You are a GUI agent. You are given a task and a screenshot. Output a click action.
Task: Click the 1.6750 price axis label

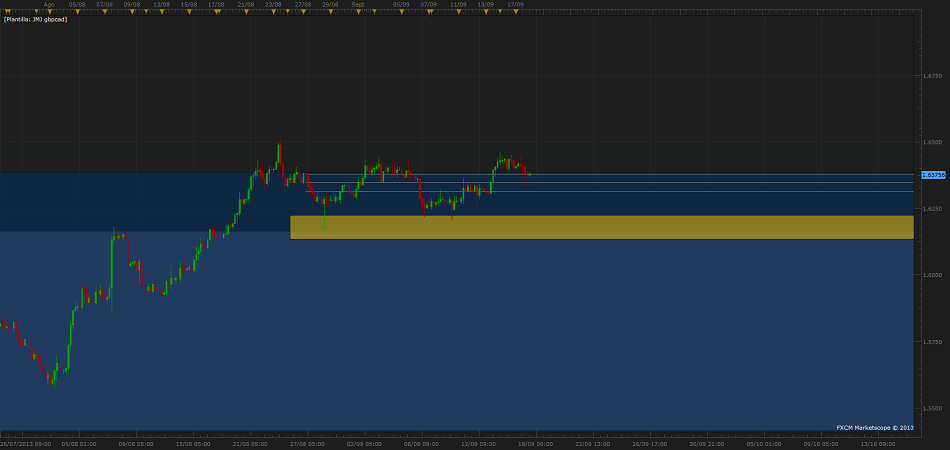[x=931, y=75]
